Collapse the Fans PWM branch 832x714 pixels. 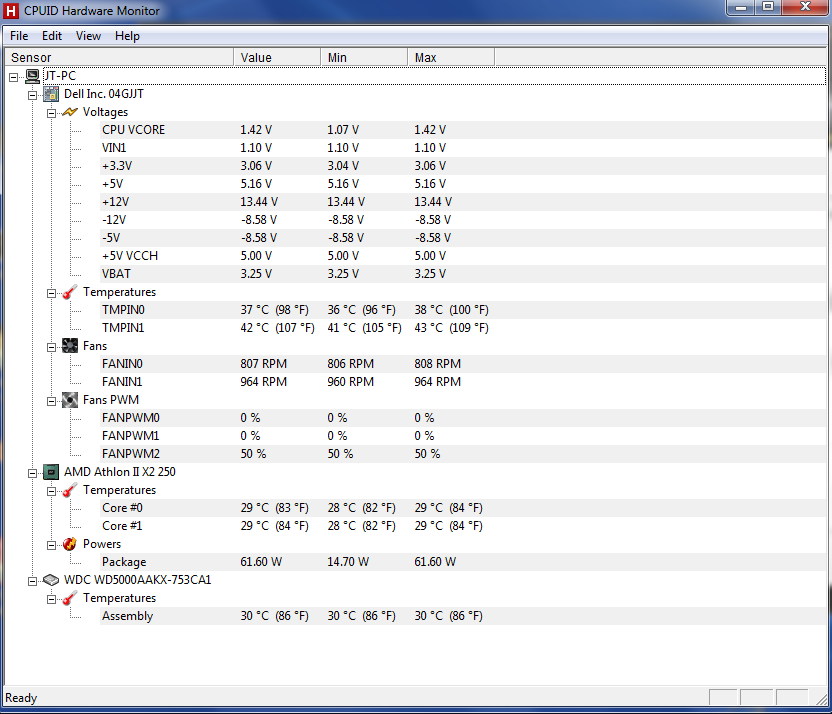coord(51,400)
